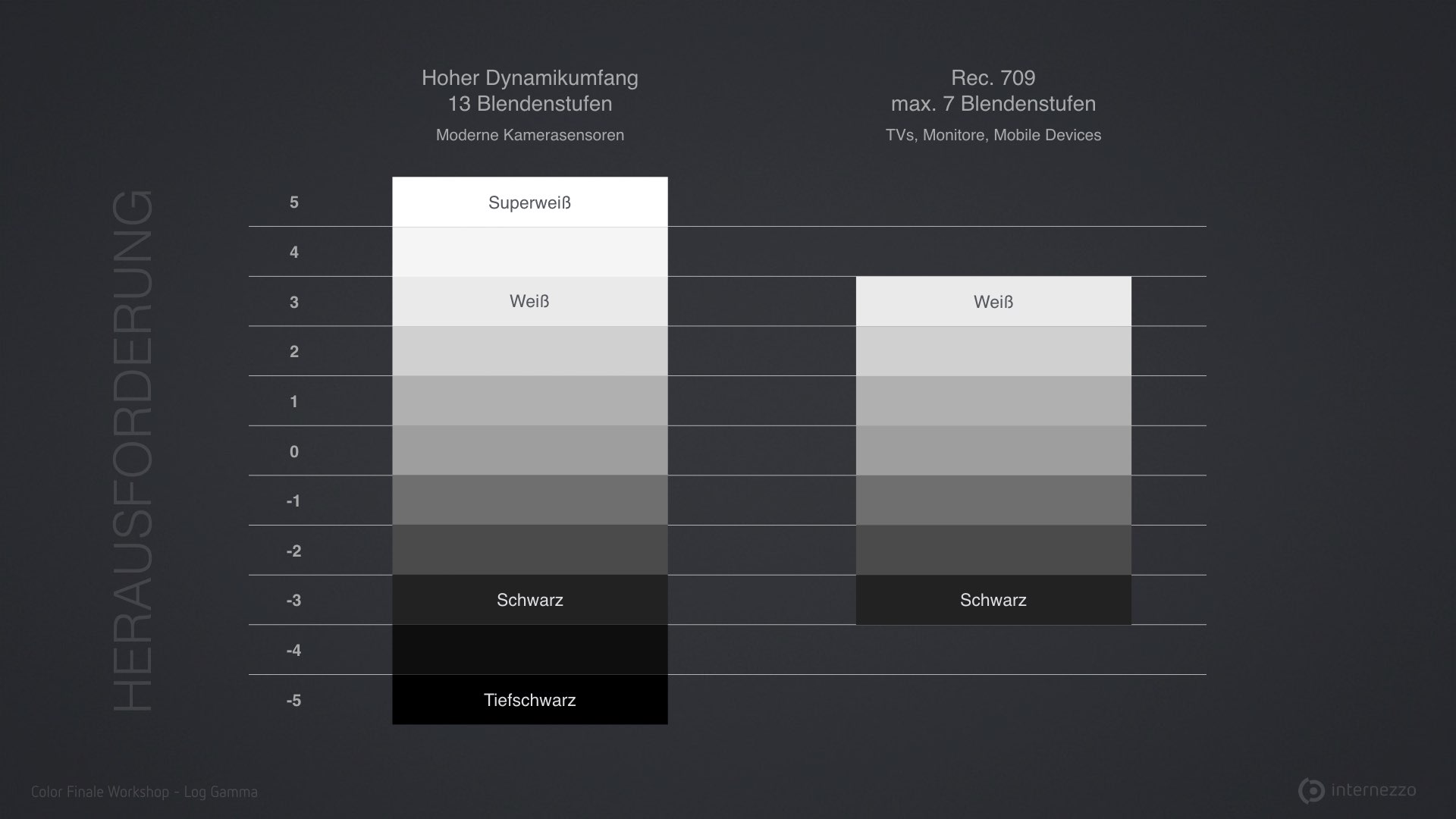Click the heading 'Hoher Dynamikumfang'
Screen dimensions: 1456x819
[530, 78]
